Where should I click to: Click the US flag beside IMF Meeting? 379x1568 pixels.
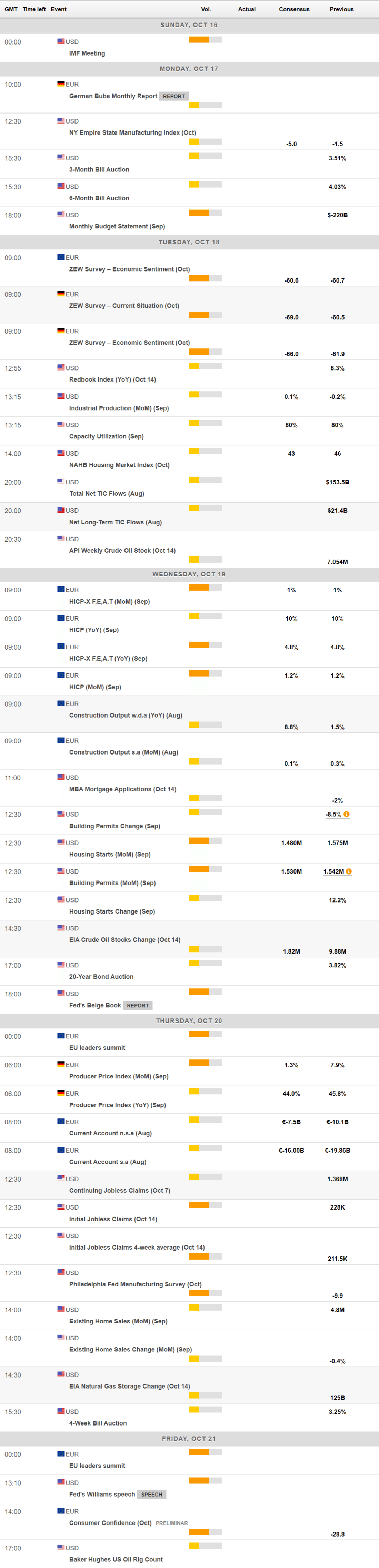[x=61, y=41]
